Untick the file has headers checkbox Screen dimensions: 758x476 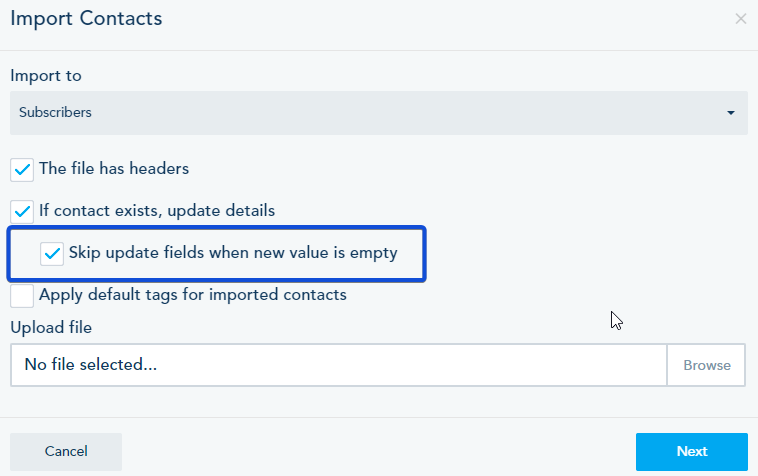pos(22,169)
